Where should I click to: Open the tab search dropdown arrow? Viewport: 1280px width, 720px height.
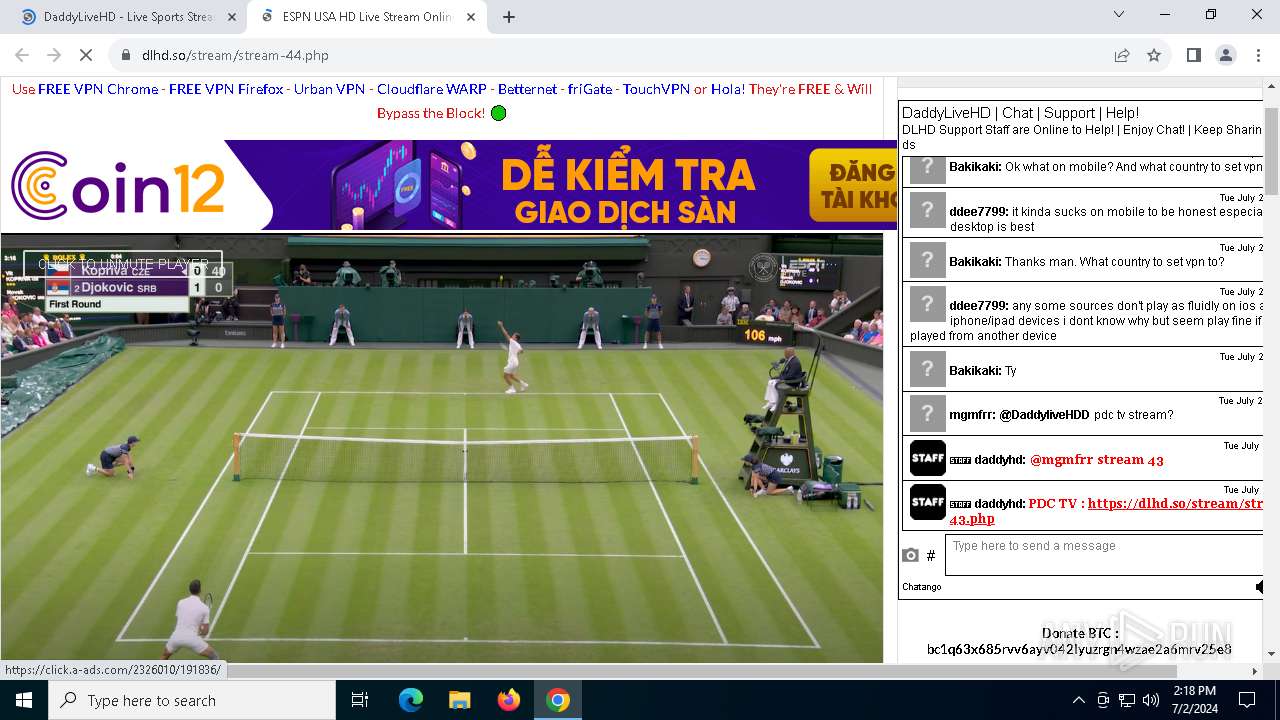coord(1119,15)
